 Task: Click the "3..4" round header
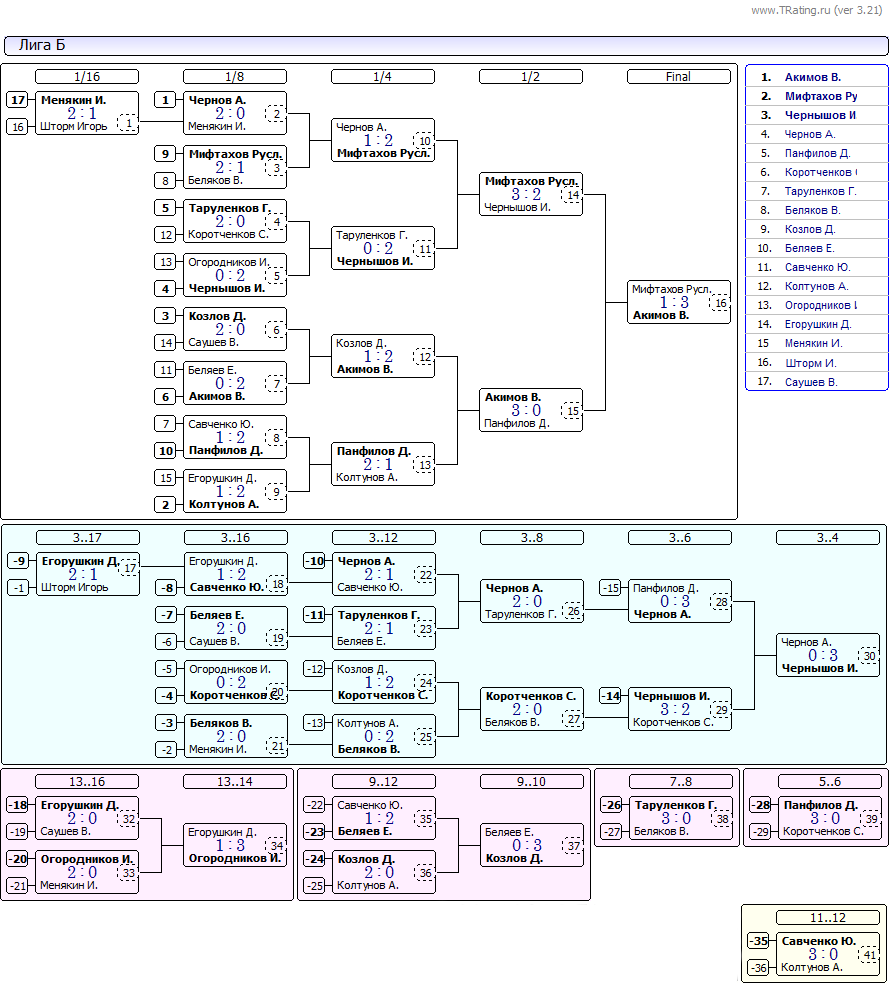828,538
